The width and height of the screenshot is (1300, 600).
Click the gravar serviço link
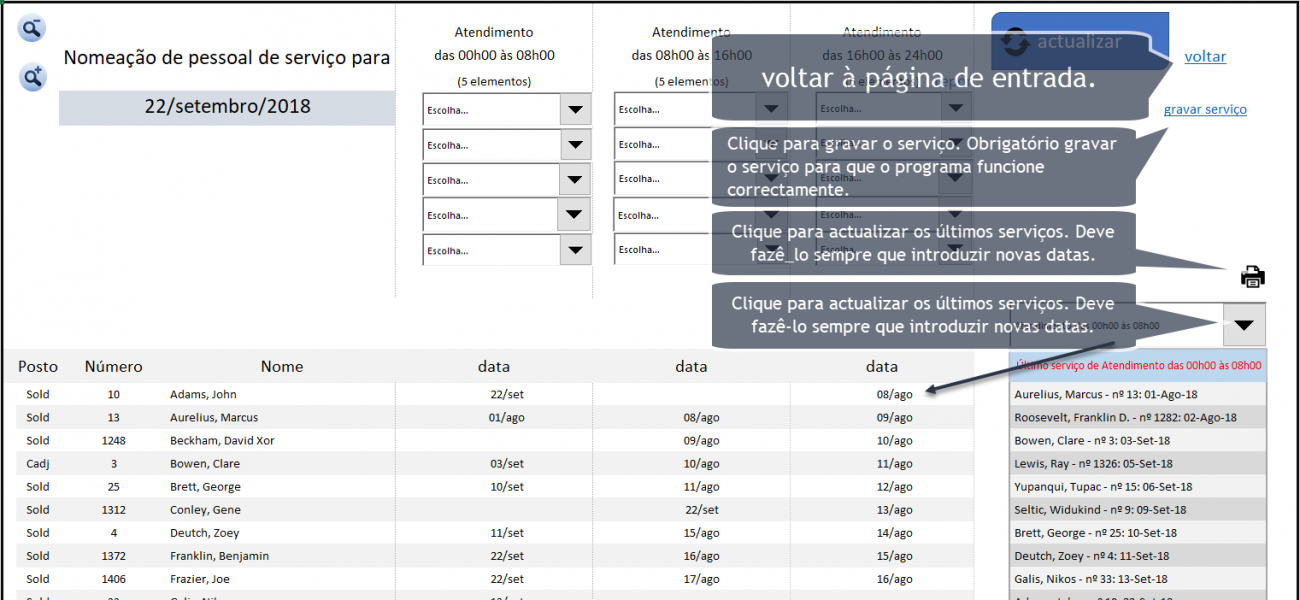pyautogui.click(x=1205, y=110)
